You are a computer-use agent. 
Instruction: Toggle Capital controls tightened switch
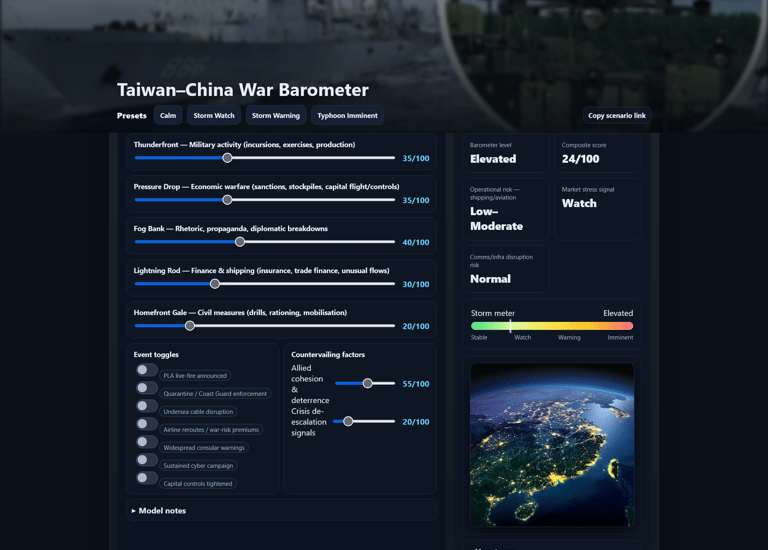[x=146, y=478]
